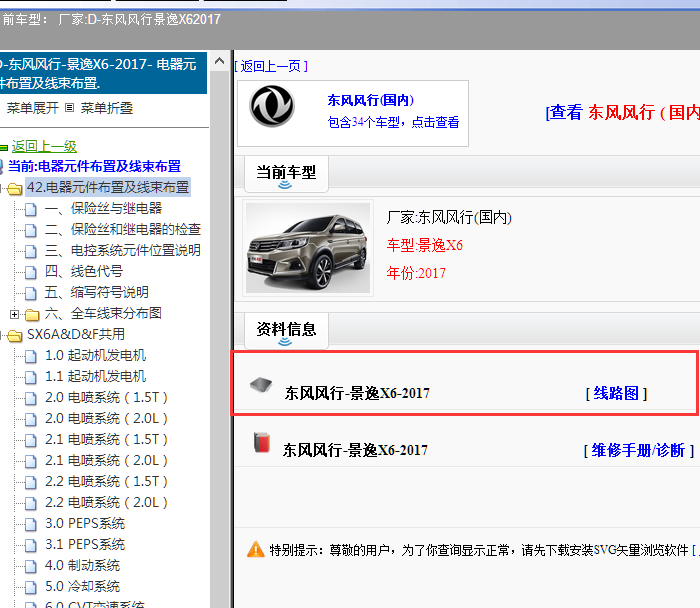Image resolution: width=700 pixels, height=608 pixels.
Task: Click the 查看 东风风行 red header link
Action: (622, 112)
